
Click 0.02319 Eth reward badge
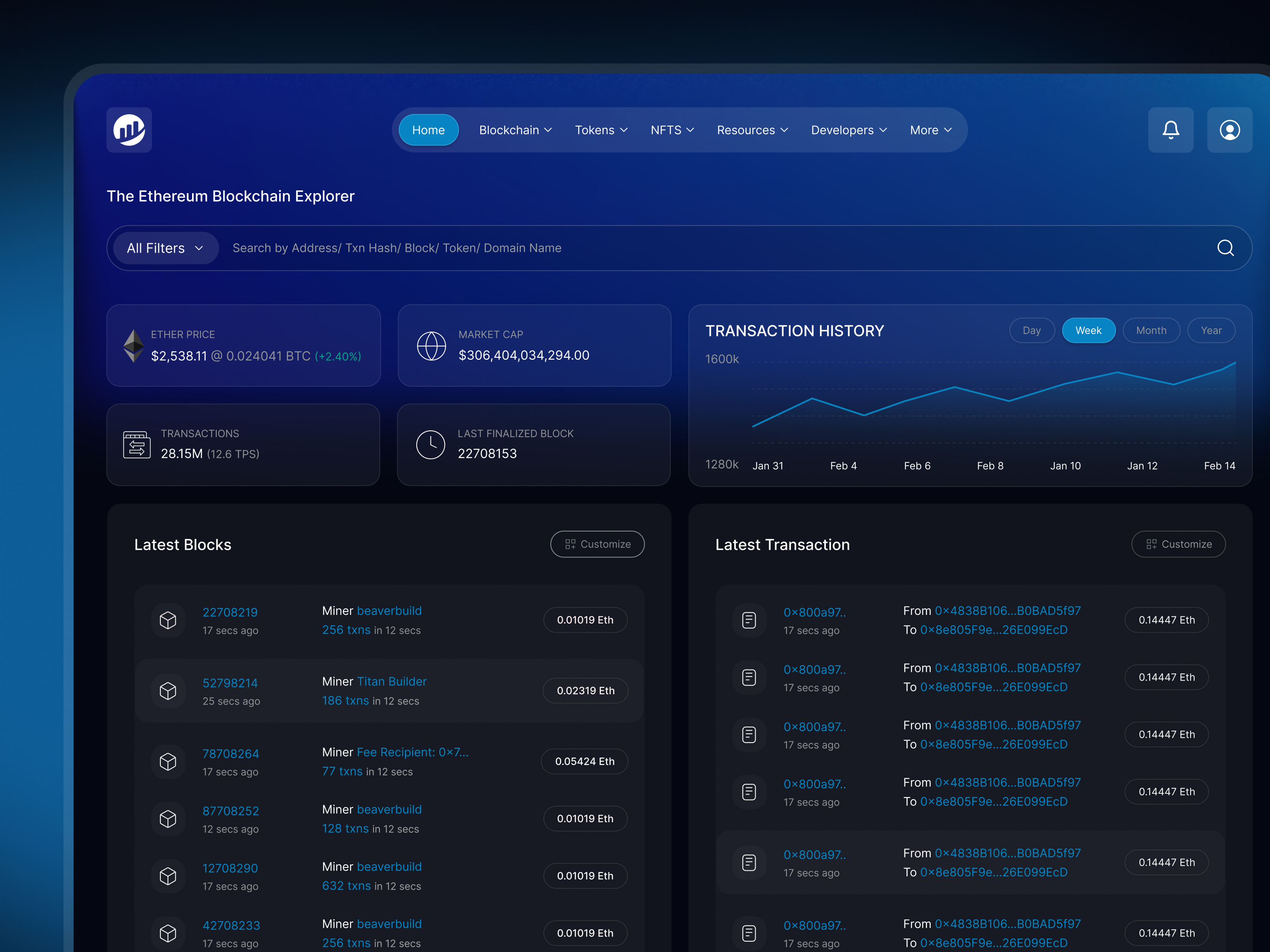(586, 691)
